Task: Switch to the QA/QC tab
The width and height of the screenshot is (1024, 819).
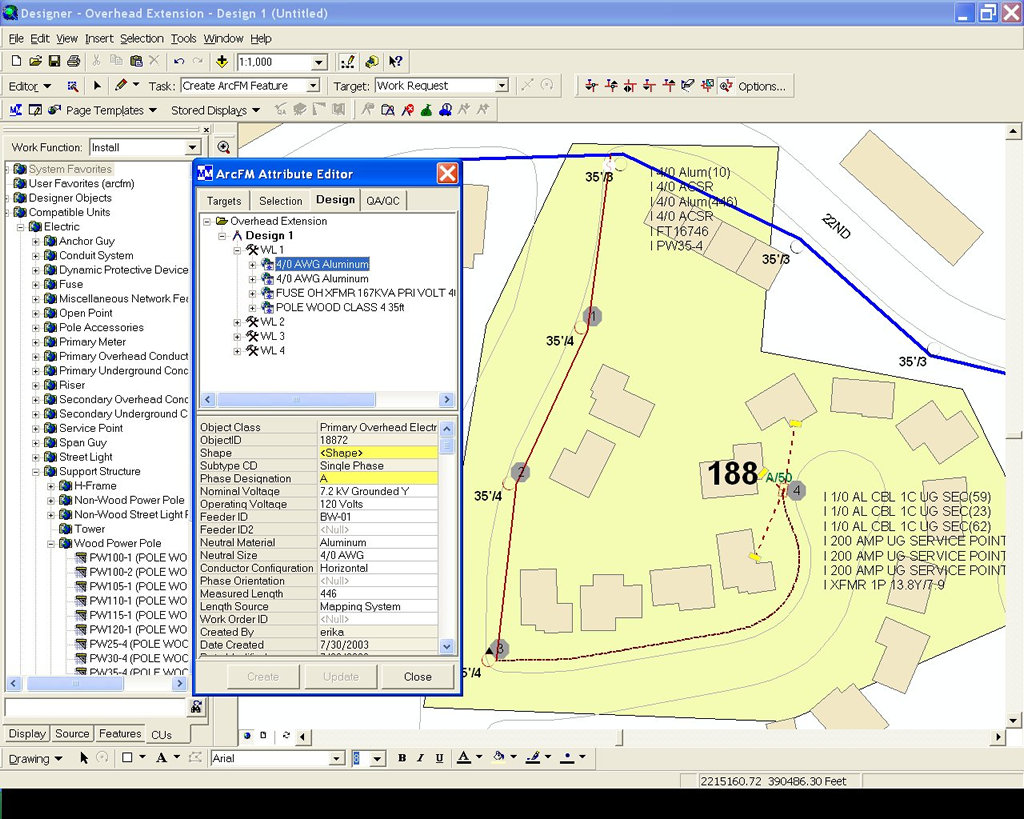Action: tap(382, 201)
